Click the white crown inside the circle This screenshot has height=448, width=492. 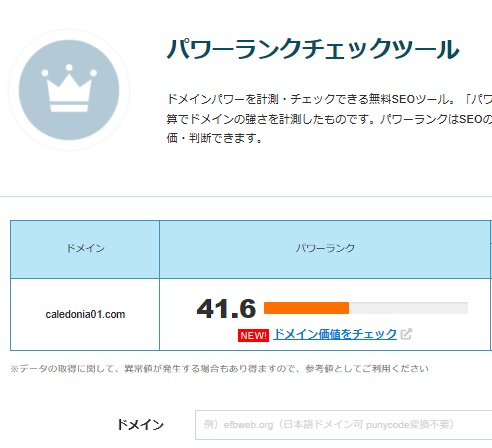coord(69,88)
